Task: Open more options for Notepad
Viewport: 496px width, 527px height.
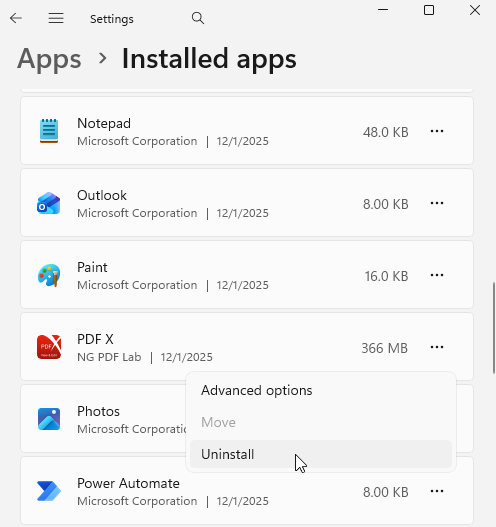Action: click(x=437, y=131)
